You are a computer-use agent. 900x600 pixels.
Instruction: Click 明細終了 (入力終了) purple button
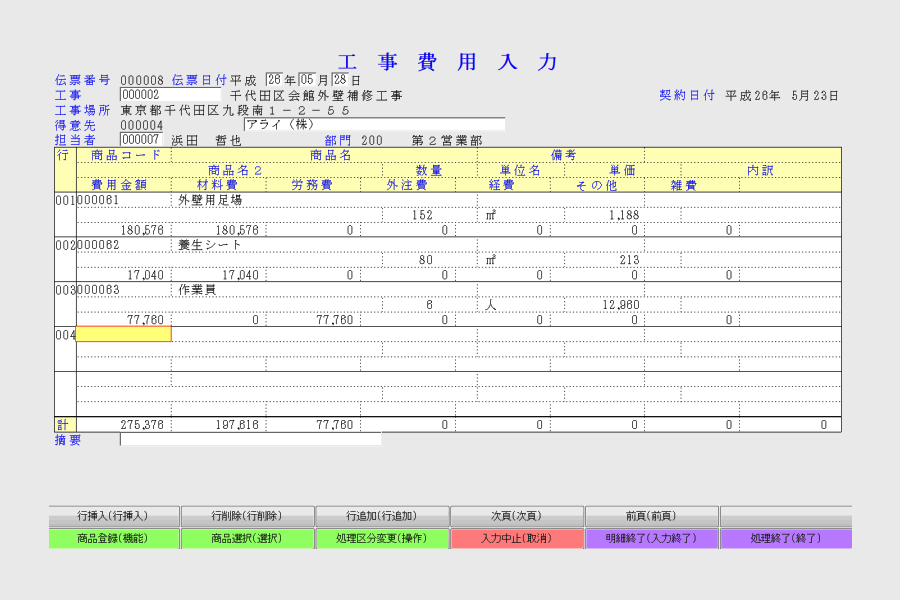[x=651, y=538]
